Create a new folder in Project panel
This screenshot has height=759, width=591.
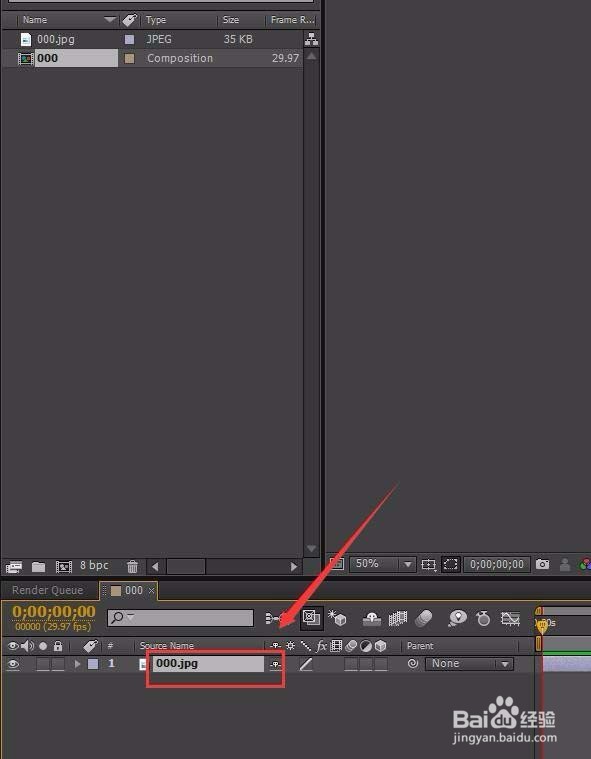click(x=38, y=566)
